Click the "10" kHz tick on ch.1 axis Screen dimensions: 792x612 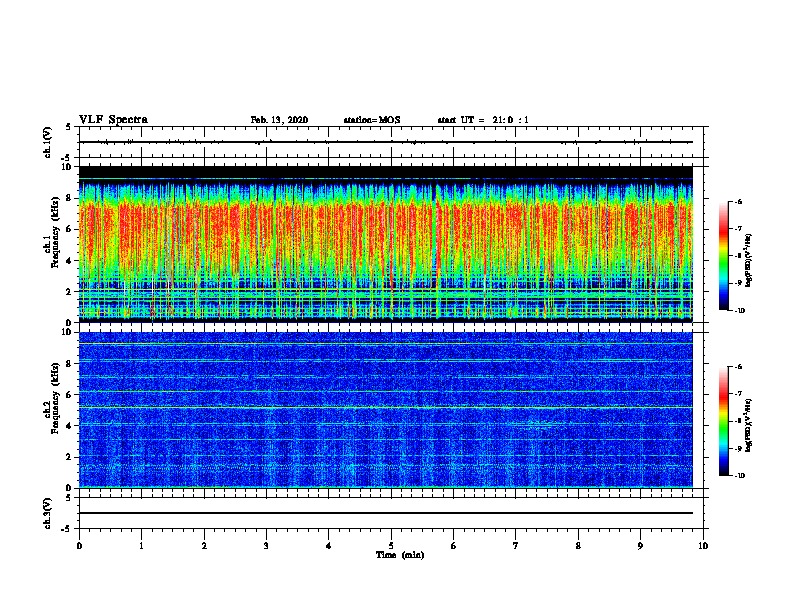pos(68,167)
